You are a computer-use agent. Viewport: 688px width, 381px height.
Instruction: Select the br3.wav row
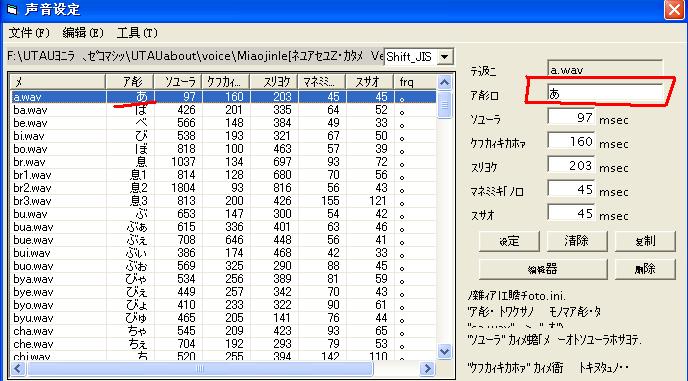click(223, 201)
